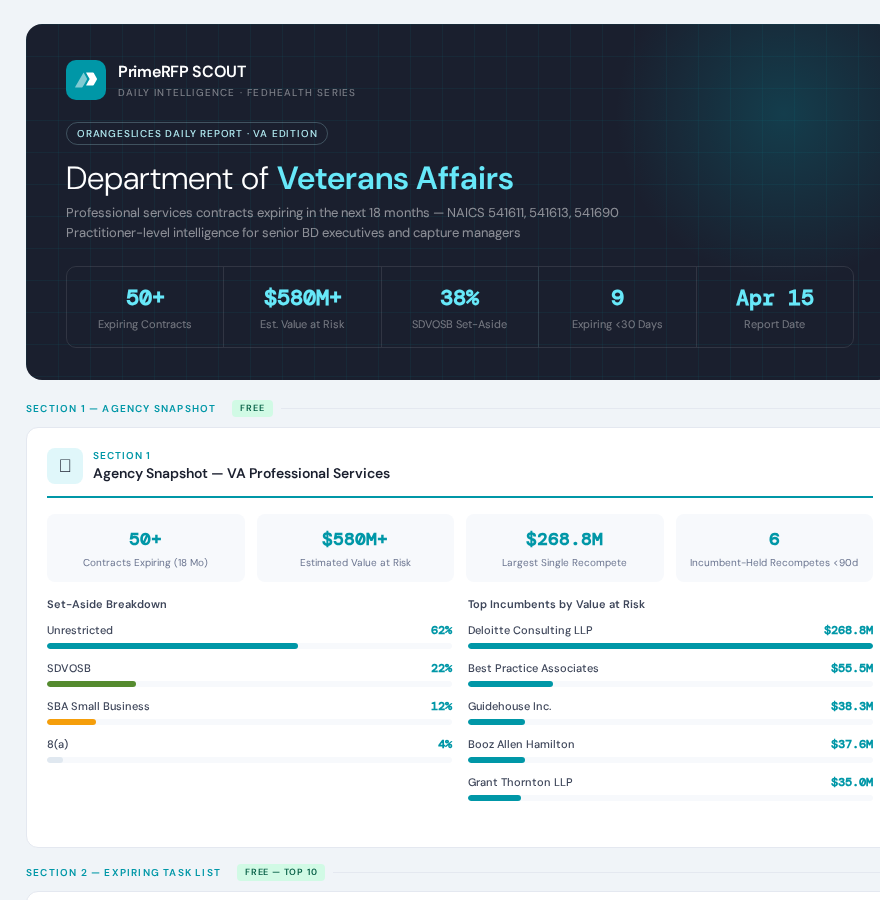880x900 pixels.
Task: Click the Top Incumbents by Value at Risk heading
Action: 556,604
